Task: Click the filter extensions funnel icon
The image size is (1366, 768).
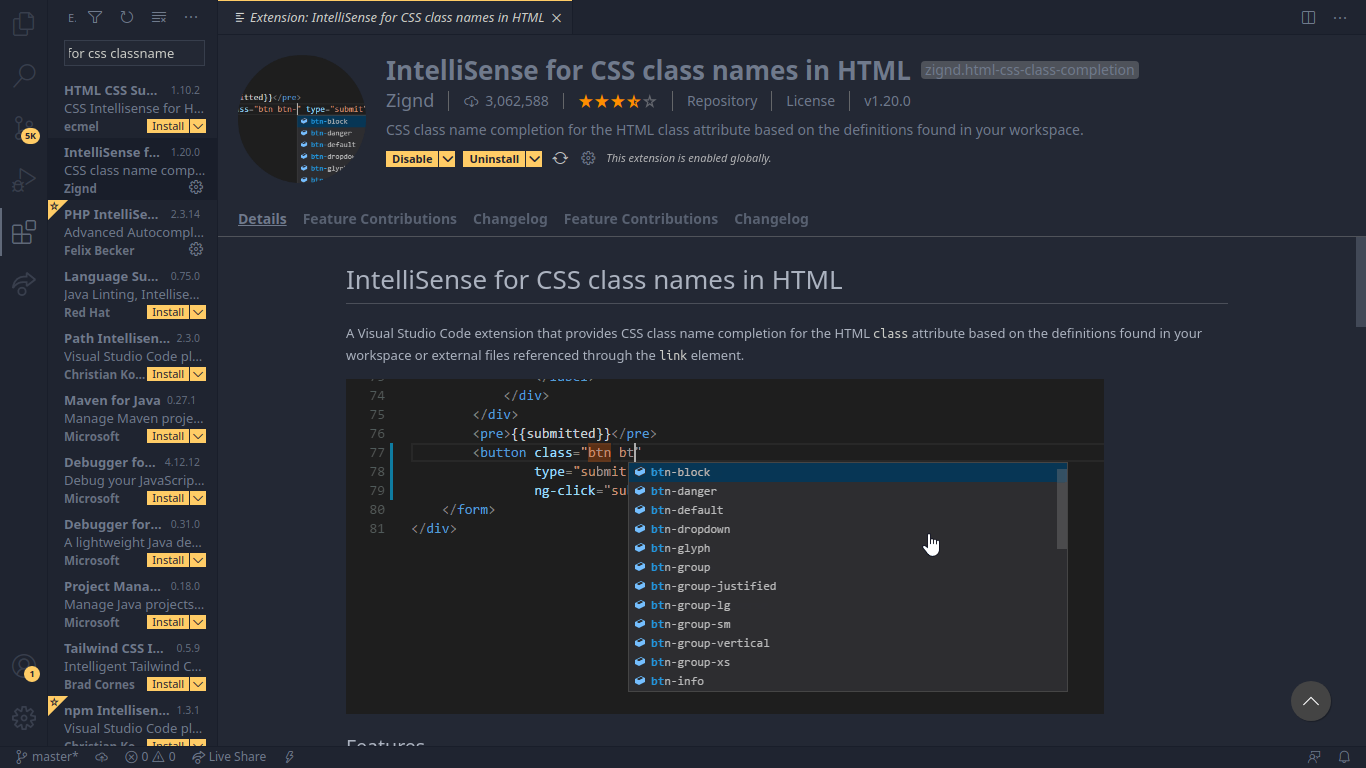Action: (x=95, y=17)
